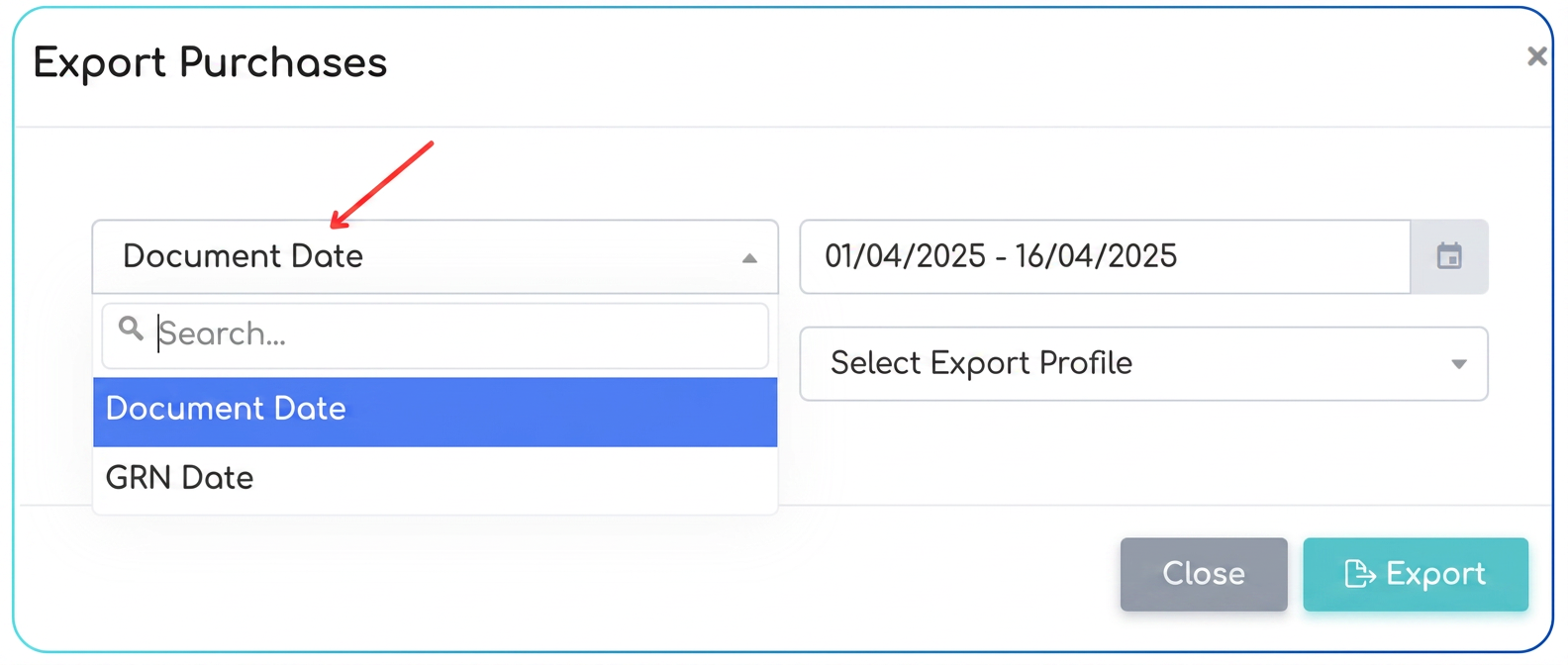Focus the Search... input field

tap(436, 335)
